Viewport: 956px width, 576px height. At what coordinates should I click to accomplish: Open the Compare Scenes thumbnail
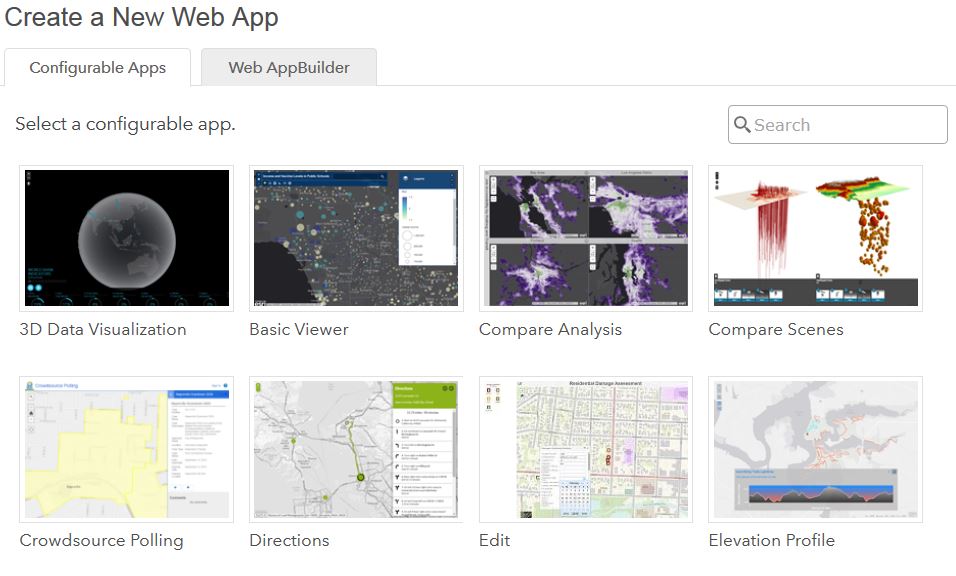(815, 238)
